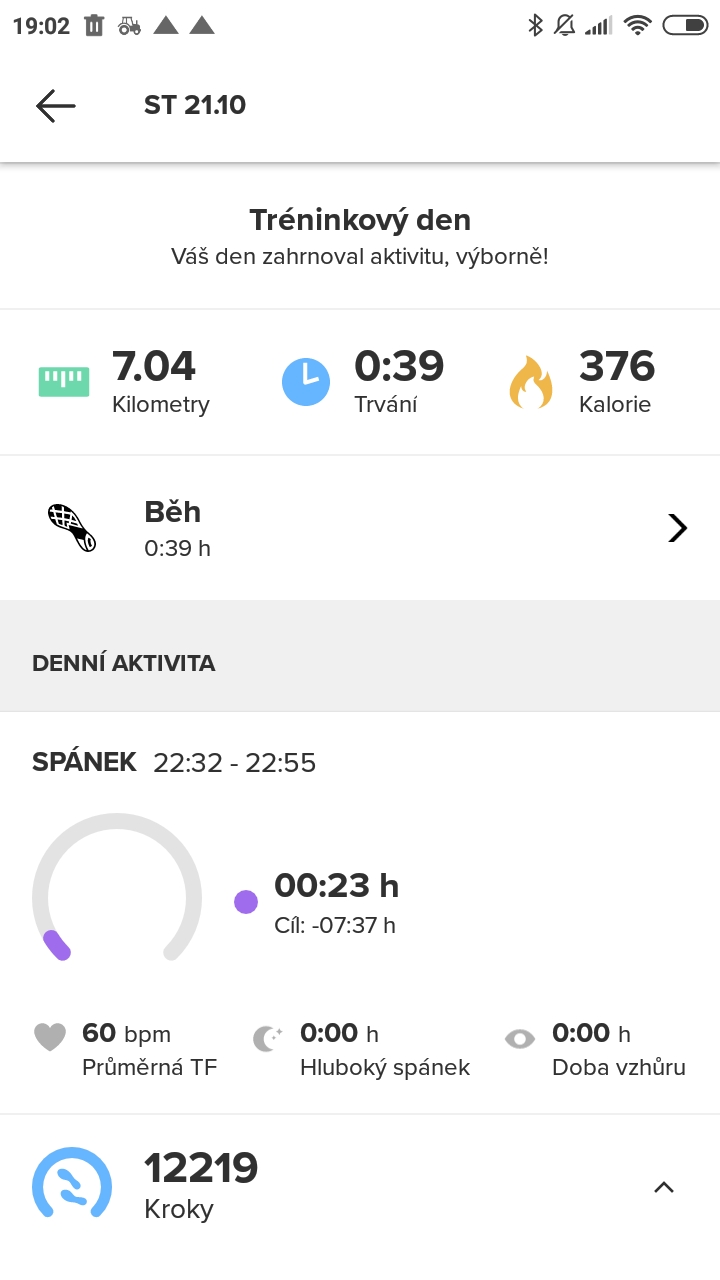Collapse the Kroky section with up chevron
Screen dimensions: 720x1280
point(664,1187)
